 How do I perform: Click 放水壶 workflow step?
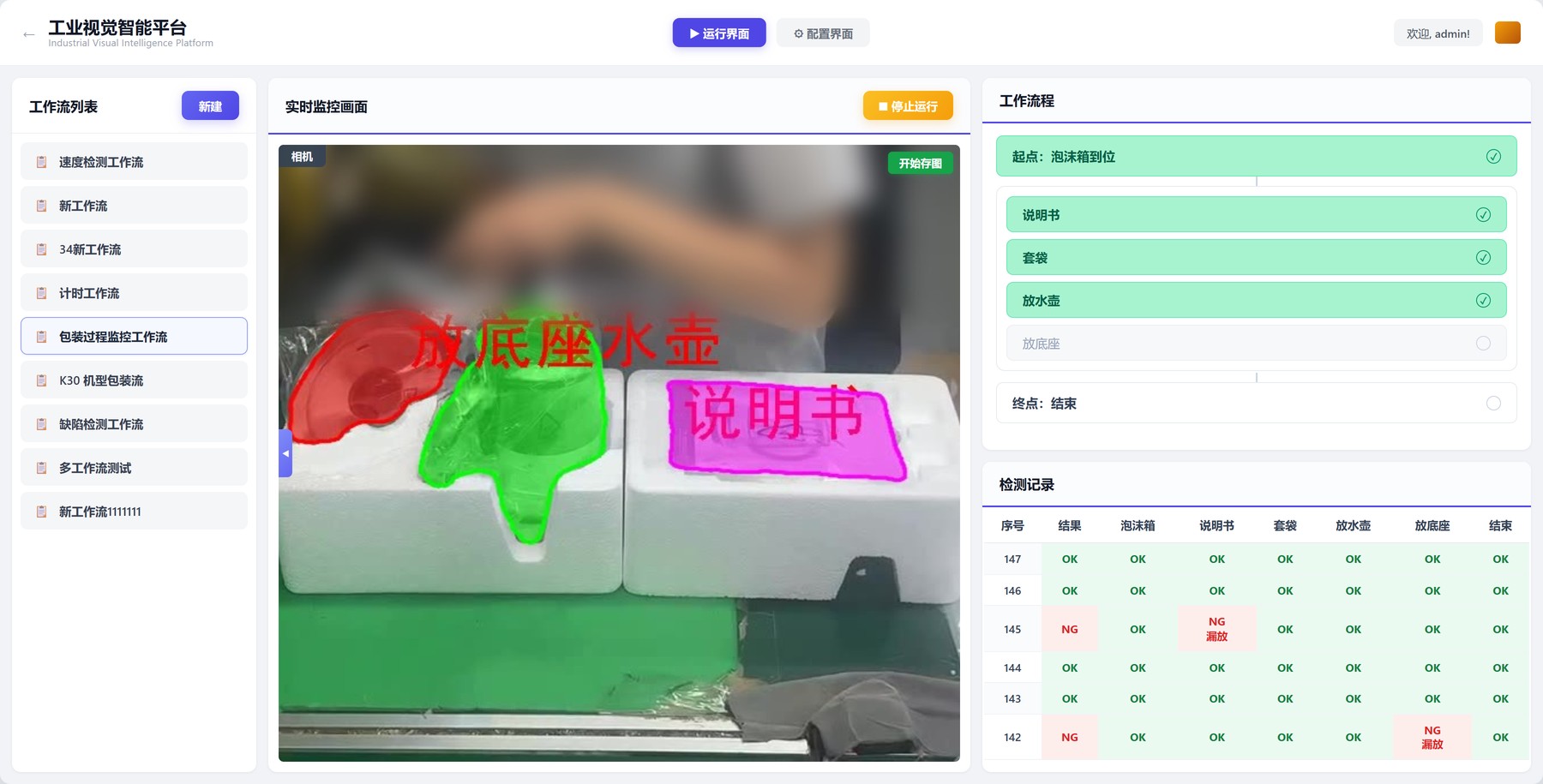click(x=1256, y=300)
